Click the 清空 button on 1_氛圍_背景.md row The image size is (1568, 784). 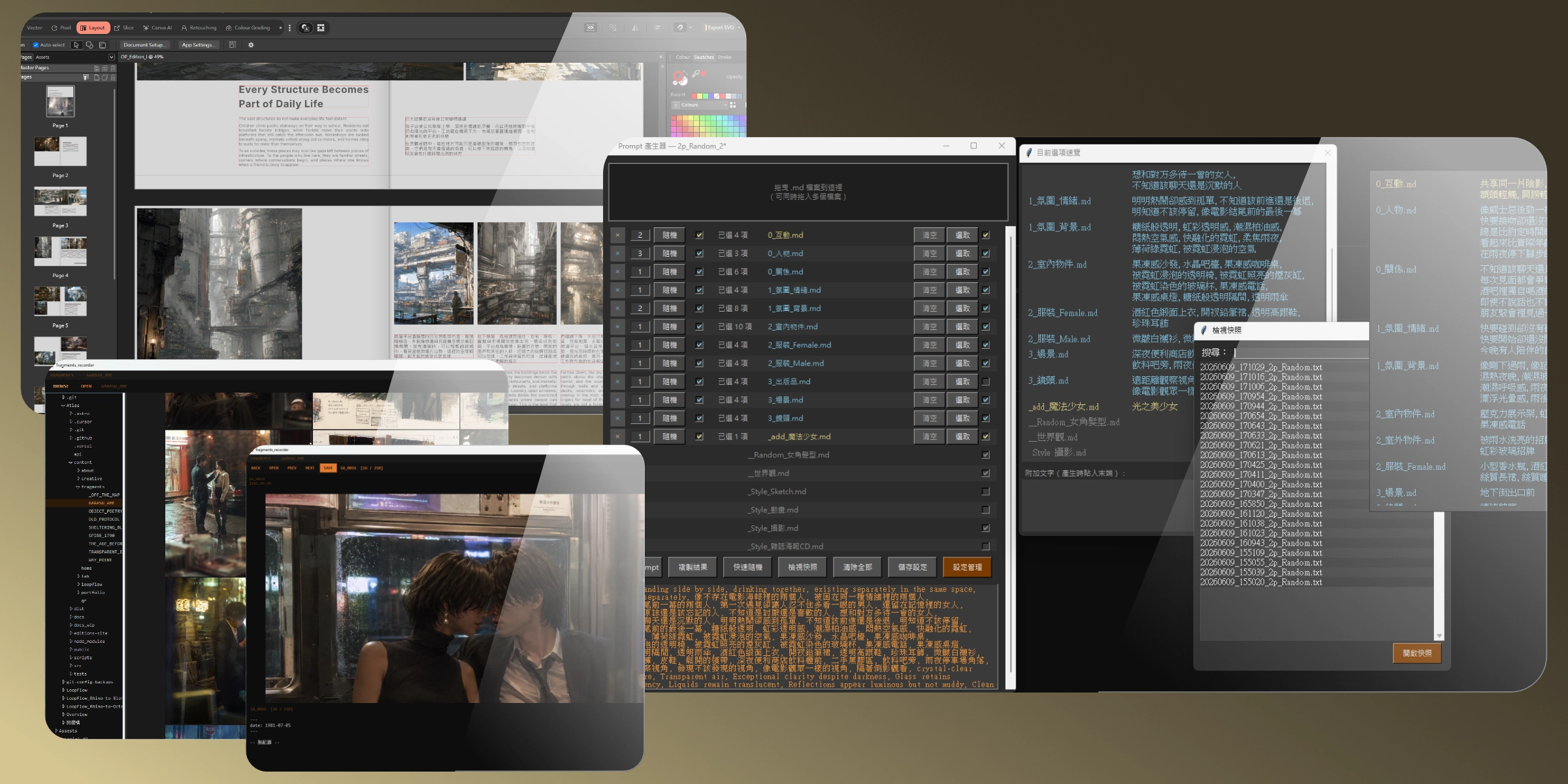click(x=929, y=308)
